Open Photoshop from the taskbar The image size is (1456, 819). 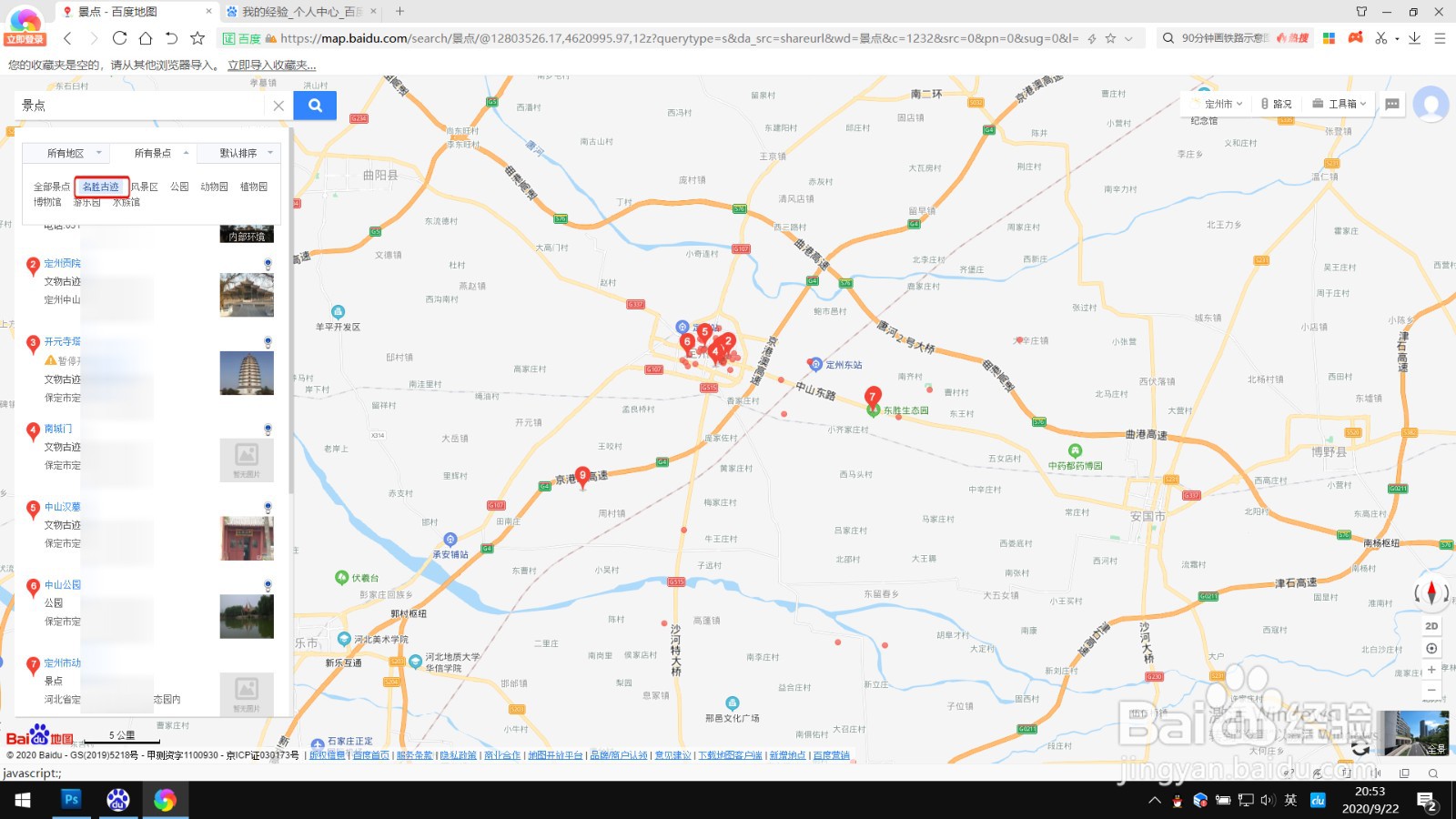click(x=71, y=800)
